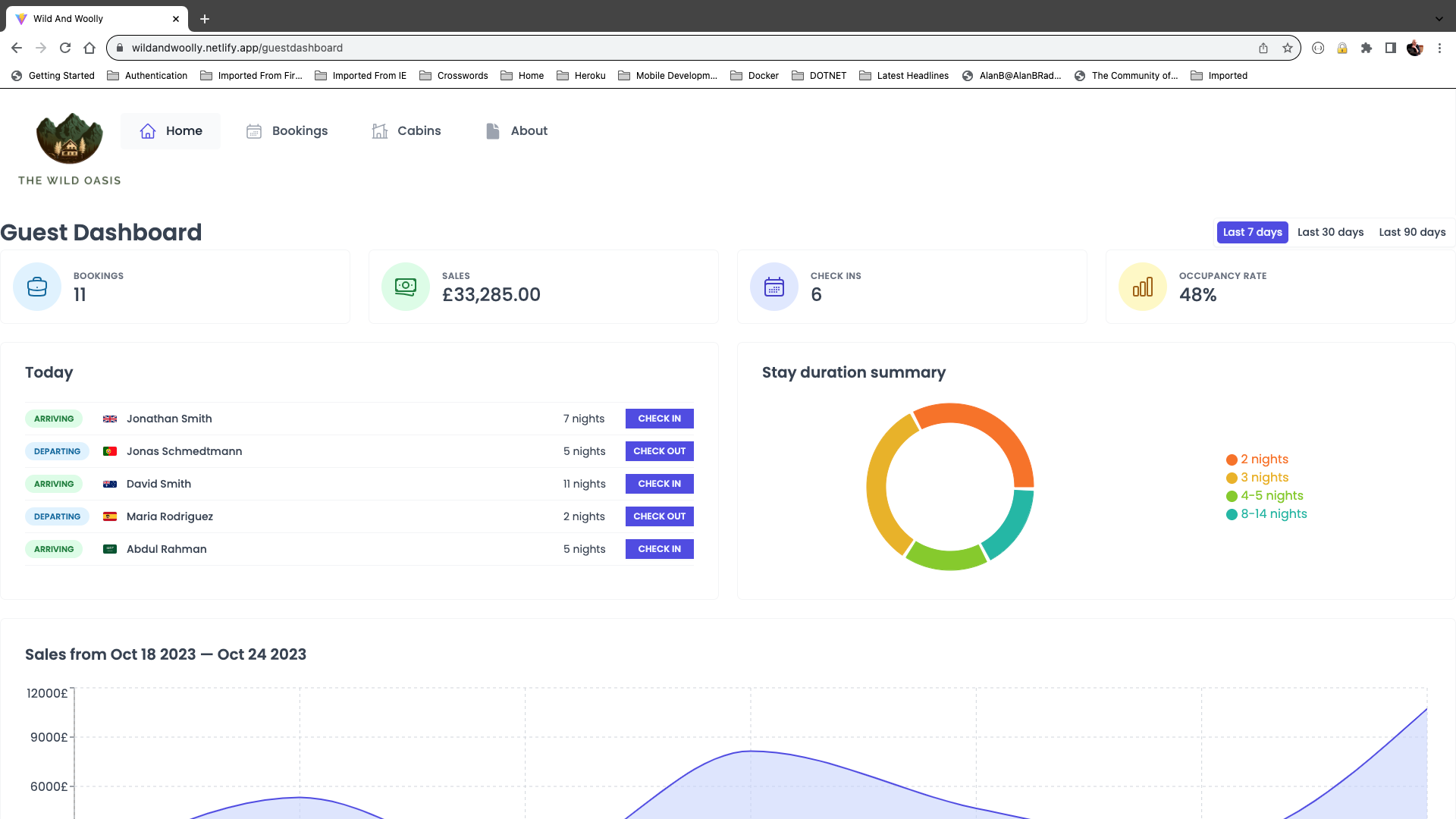Switch to the Last 30 days filter
Screen dimensions: 1456x819
coord(1330,232)
